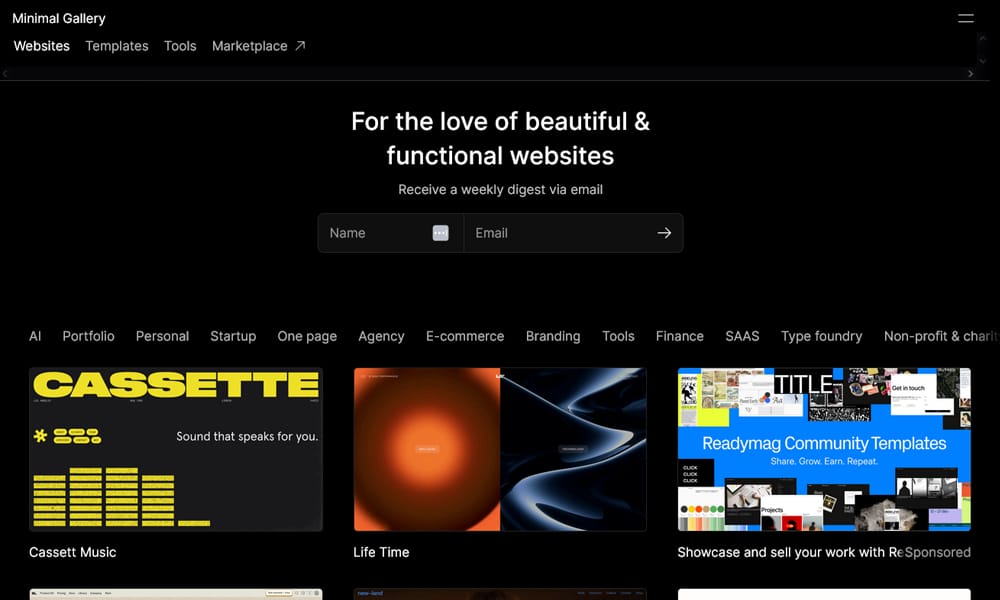
Task: Filter websites by Type foundry
Action: (821, 336)
